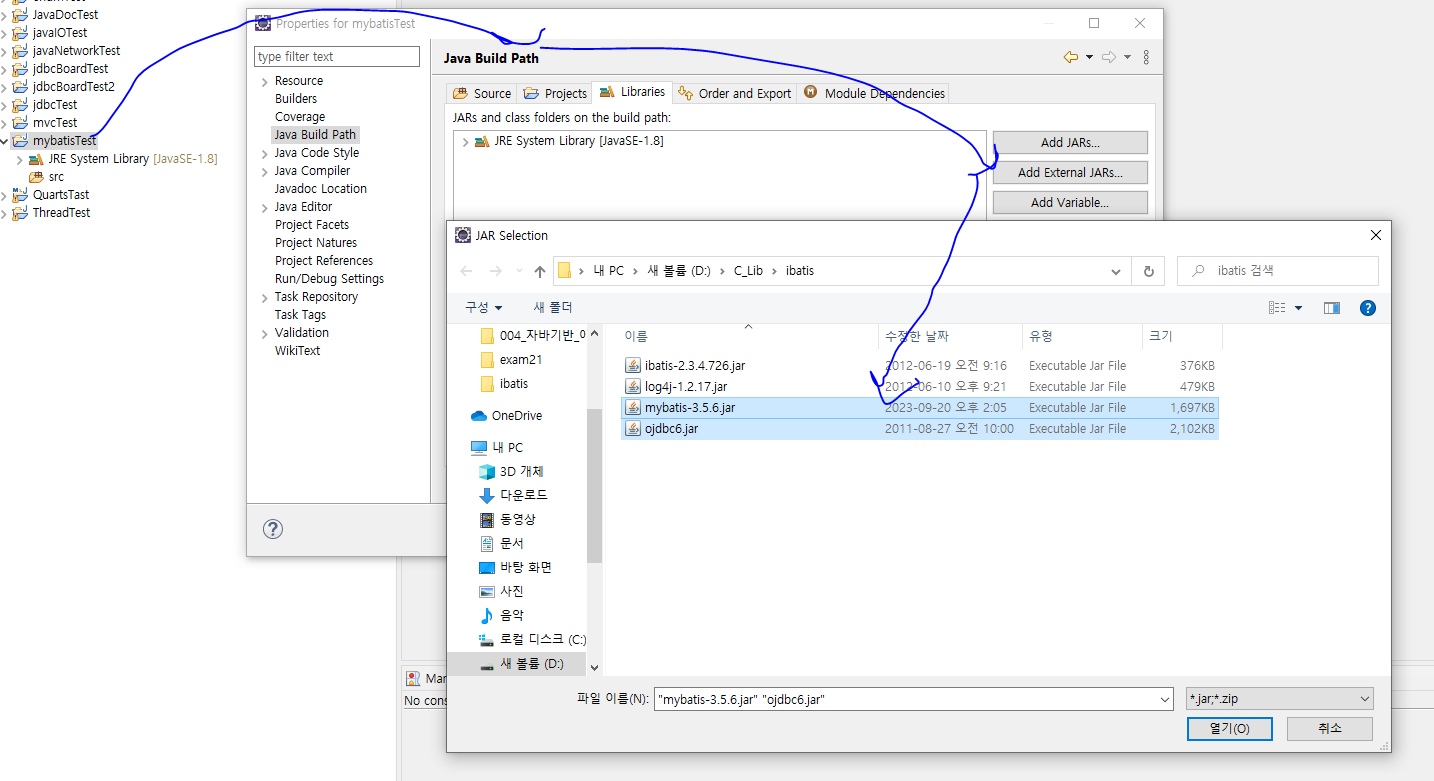Switch to Order and Export tab
Viewport: 1434px width, 781px height.
tap(735, 94)
